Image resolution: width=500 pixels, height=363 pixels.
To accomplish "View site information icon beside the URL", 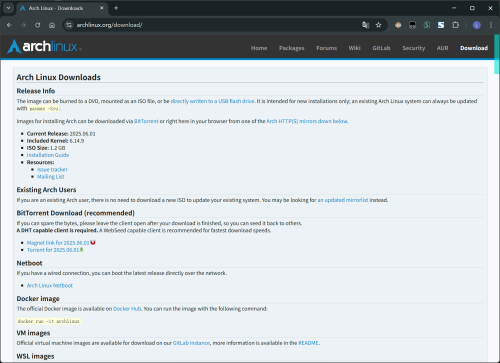I will [69, 25].
